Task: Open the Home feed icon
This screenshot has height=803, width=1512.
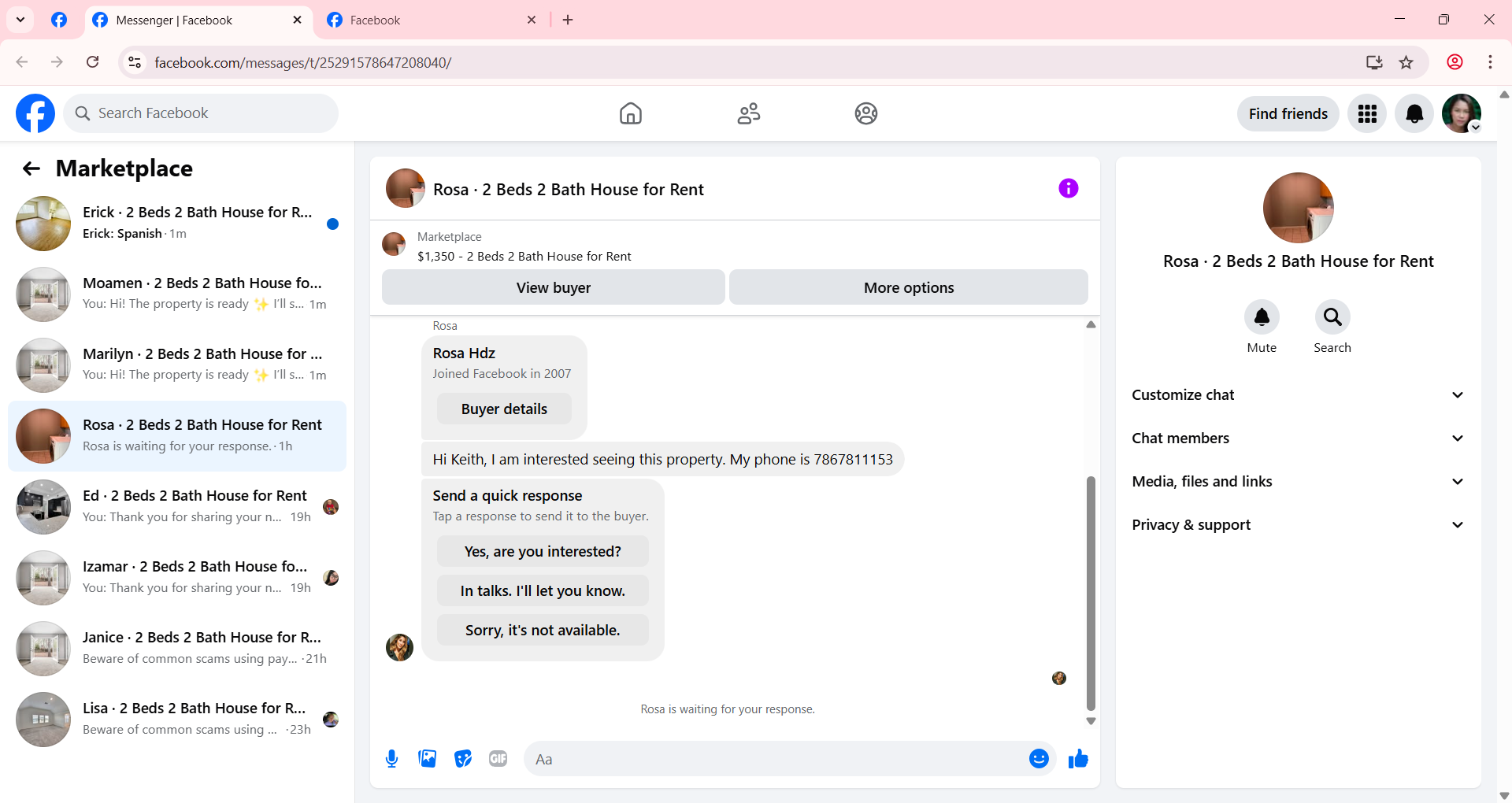Action: tap(631, 113)
